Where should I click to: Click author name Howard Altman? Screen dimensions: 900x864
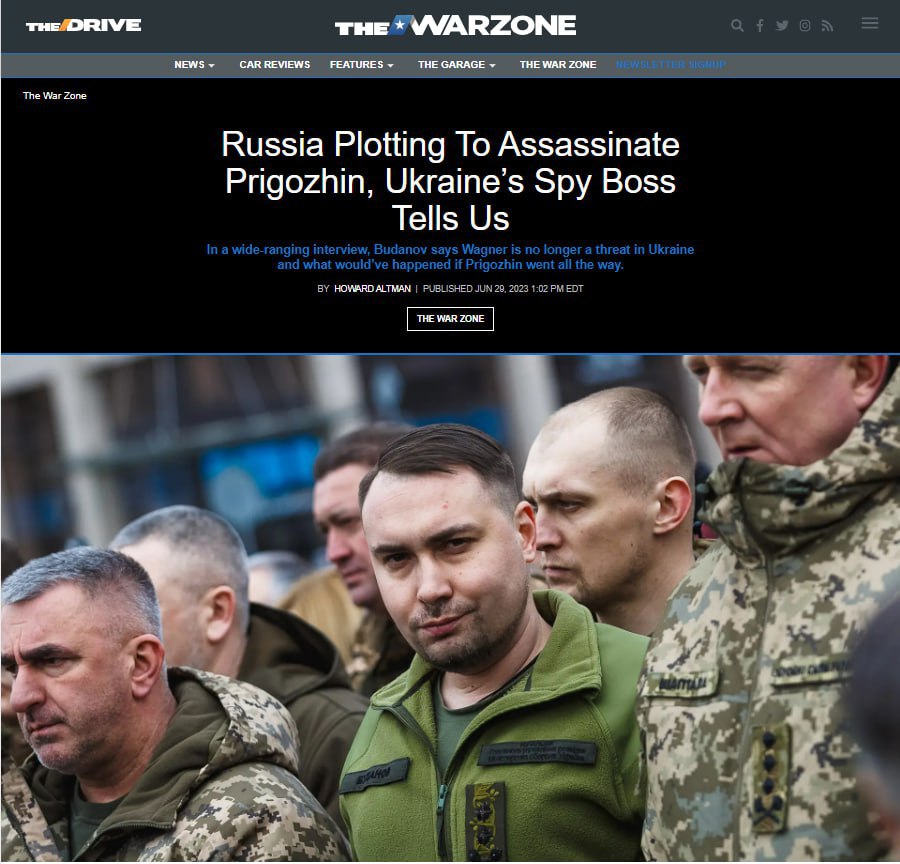(372, 289)
